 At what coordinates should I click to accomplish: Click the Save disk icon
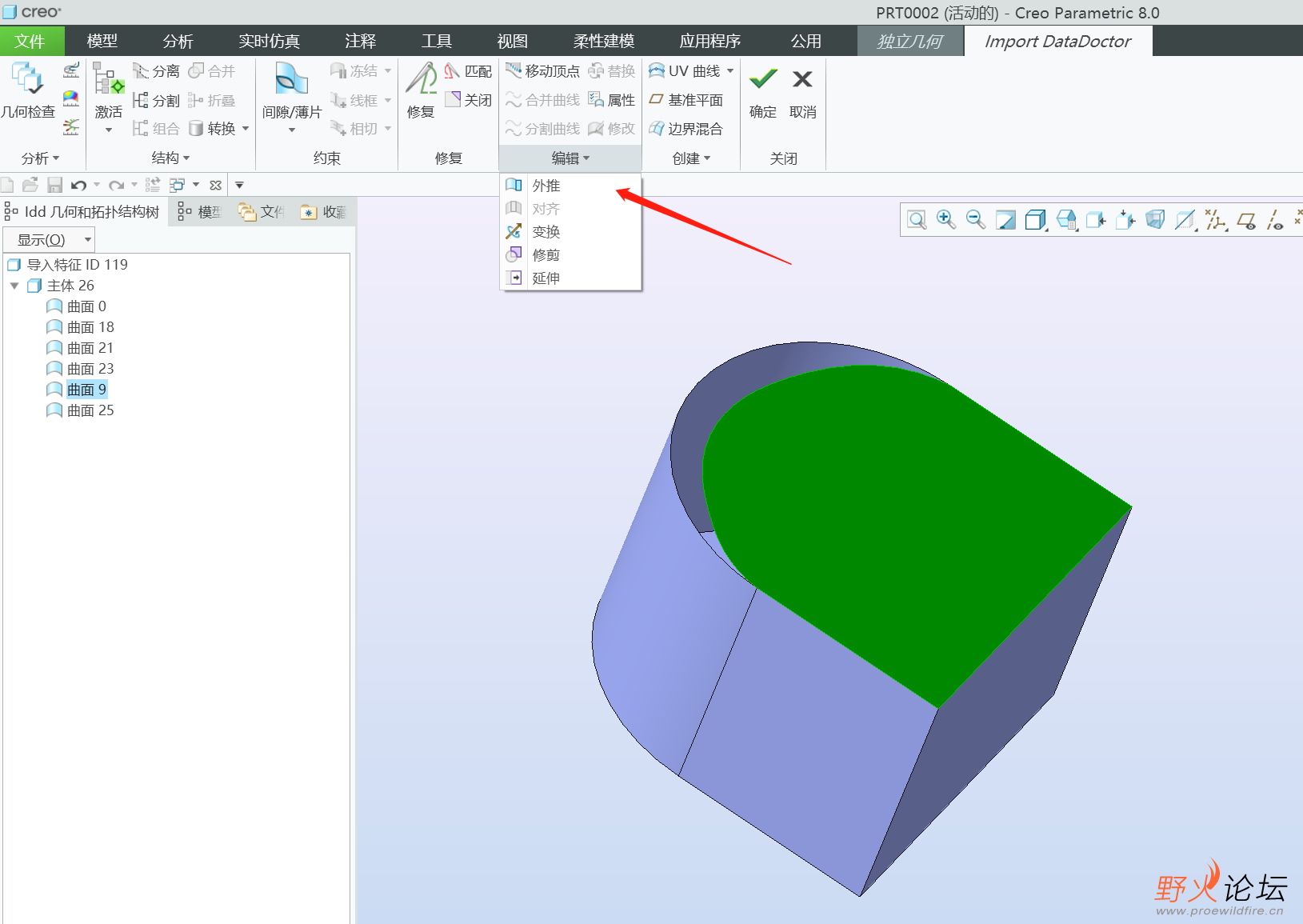pyautogui.click(x=54, y=186)
